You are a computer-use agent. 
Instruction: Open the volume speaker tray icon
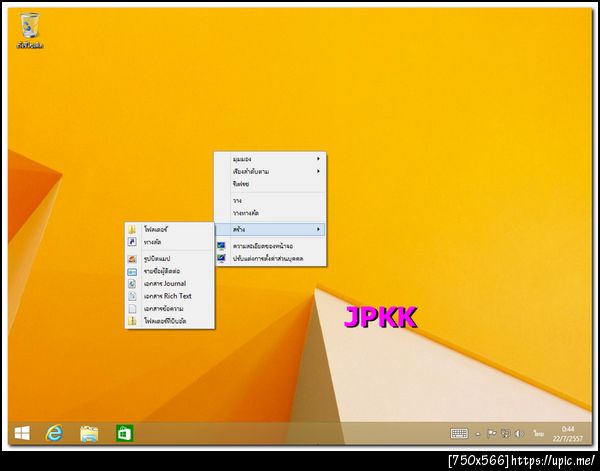click(519, 434)
